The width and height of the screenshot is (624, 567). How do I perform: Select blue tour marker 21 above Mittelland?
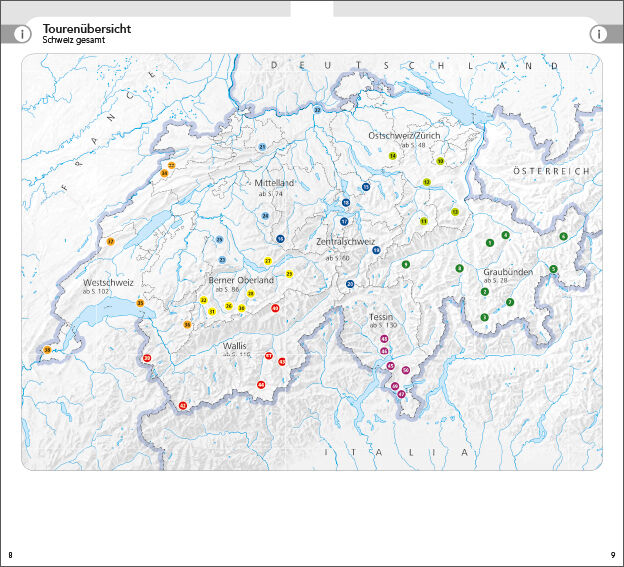[262, 147]
